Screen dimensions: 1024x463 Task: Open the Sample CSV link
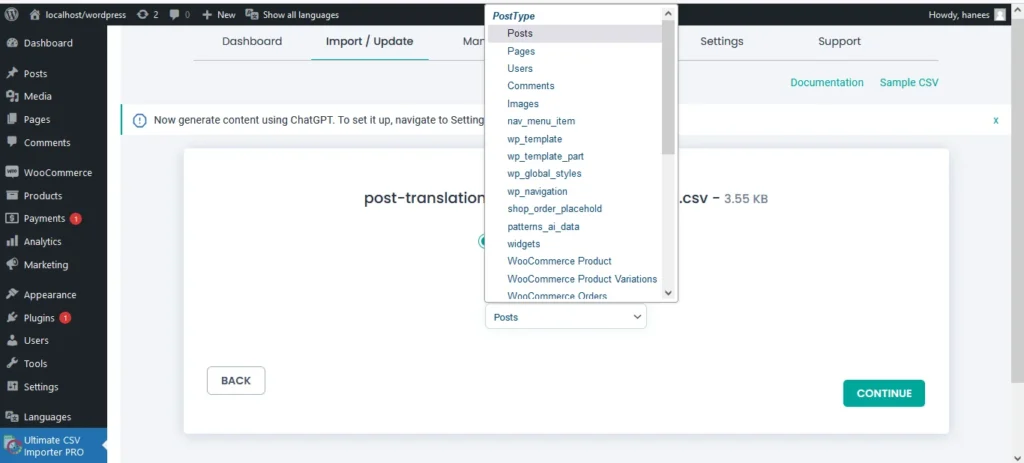pyautogui.click(x=909, y=83)
